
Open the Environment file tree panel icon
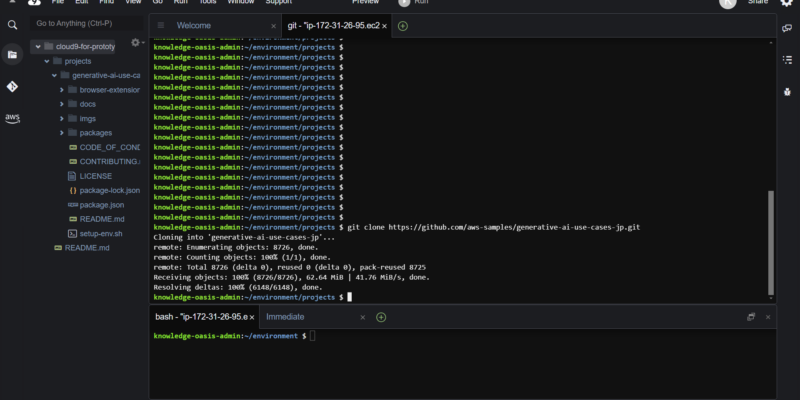[x=12, y=55]
